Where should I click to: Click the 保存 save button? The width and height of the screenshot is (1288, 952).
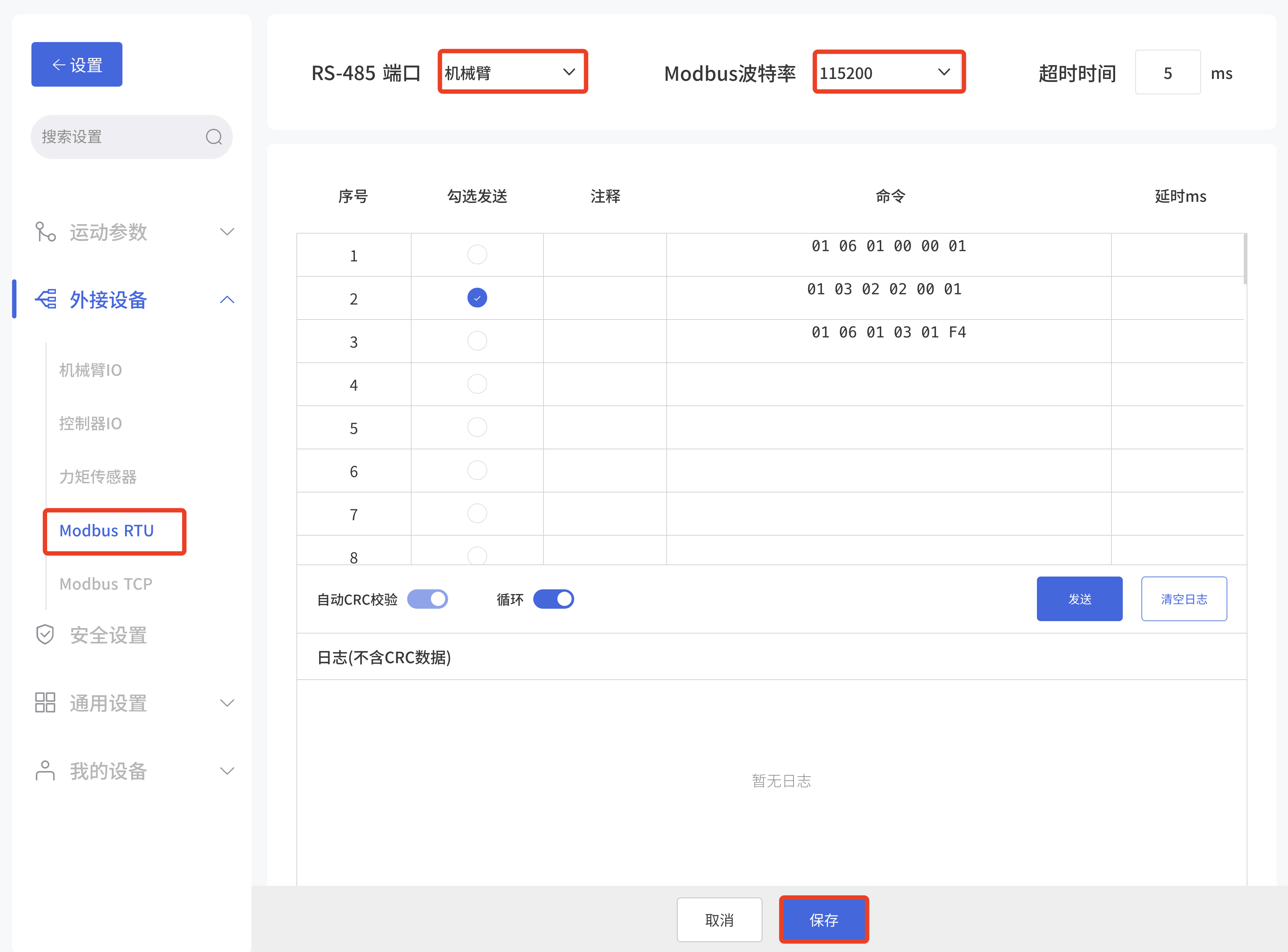point(824,920)
